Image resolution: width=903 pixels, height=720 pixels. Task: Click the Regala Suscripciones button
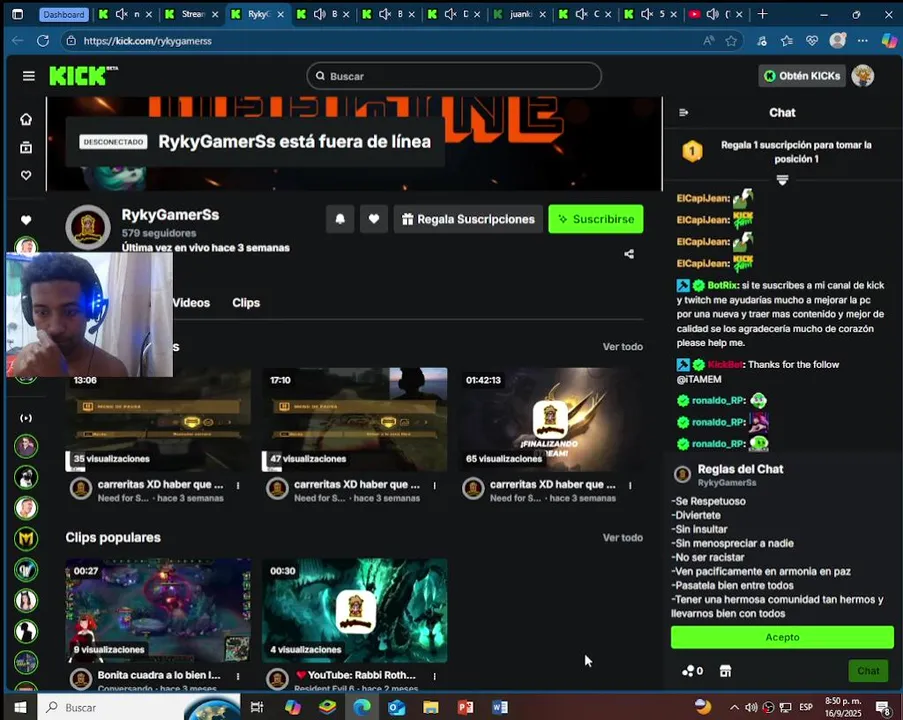468,219
